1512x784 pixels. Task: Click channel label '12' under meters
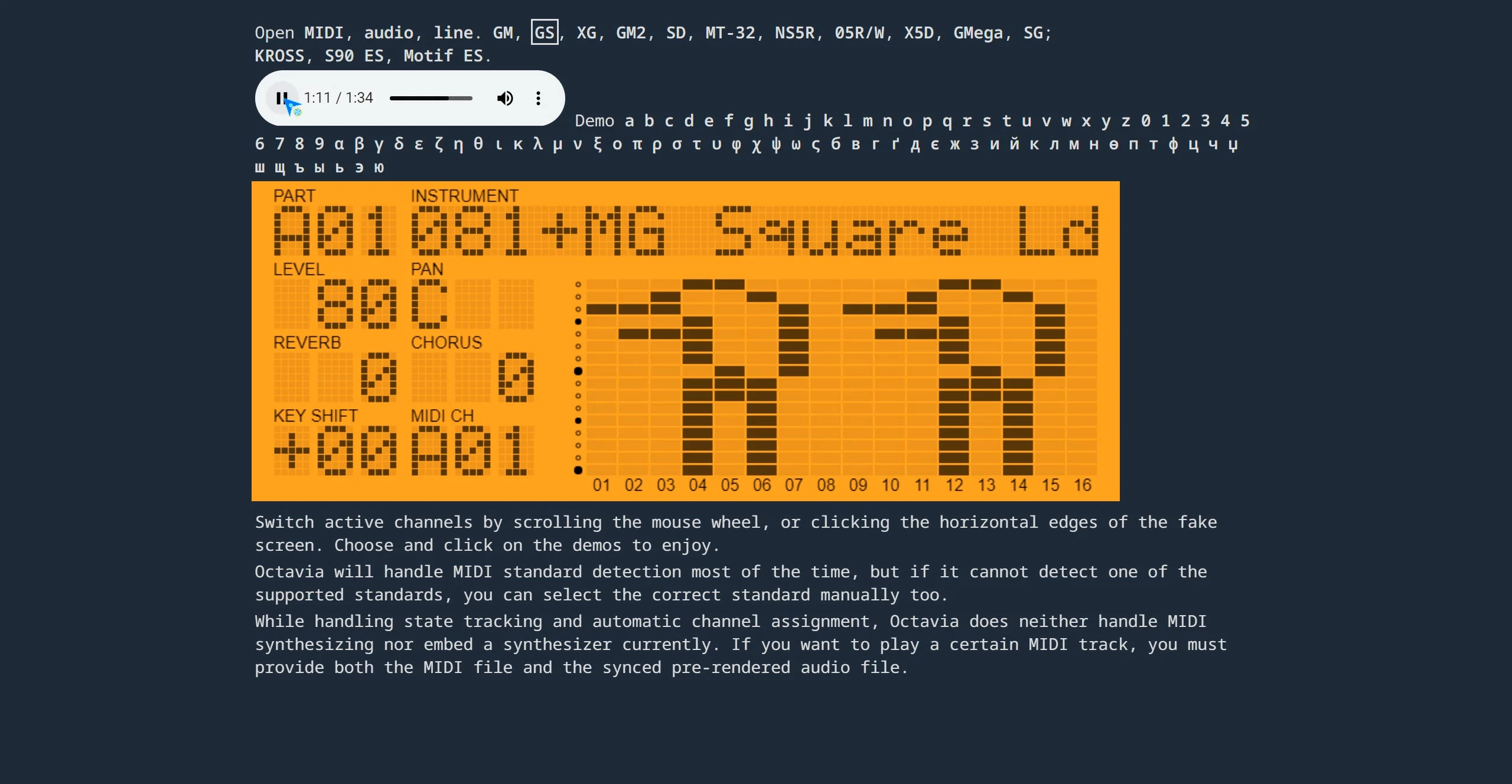pos(954,485)
